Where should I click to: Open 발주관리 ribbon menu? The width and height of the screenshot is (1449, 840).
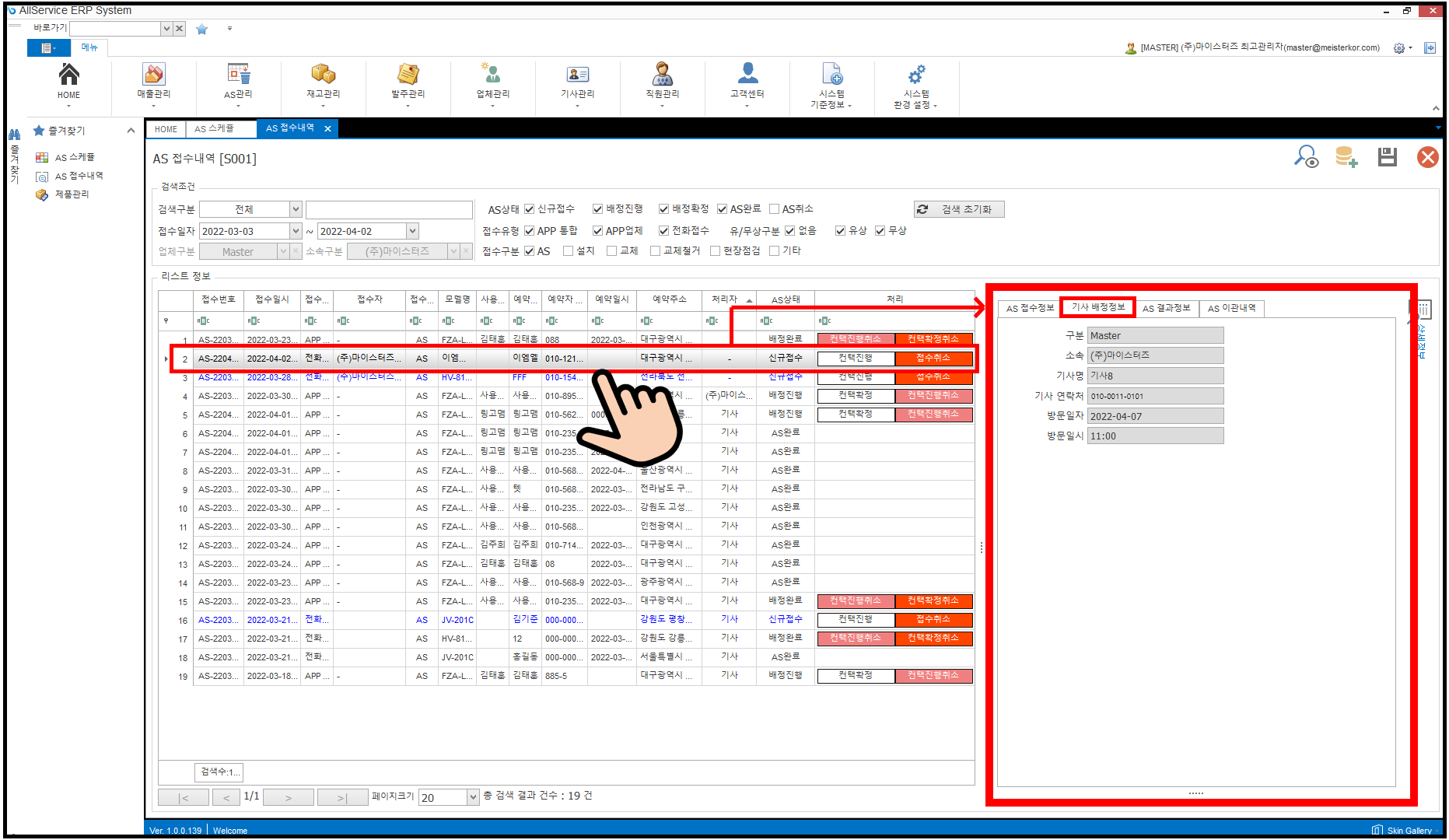(408, 83)
